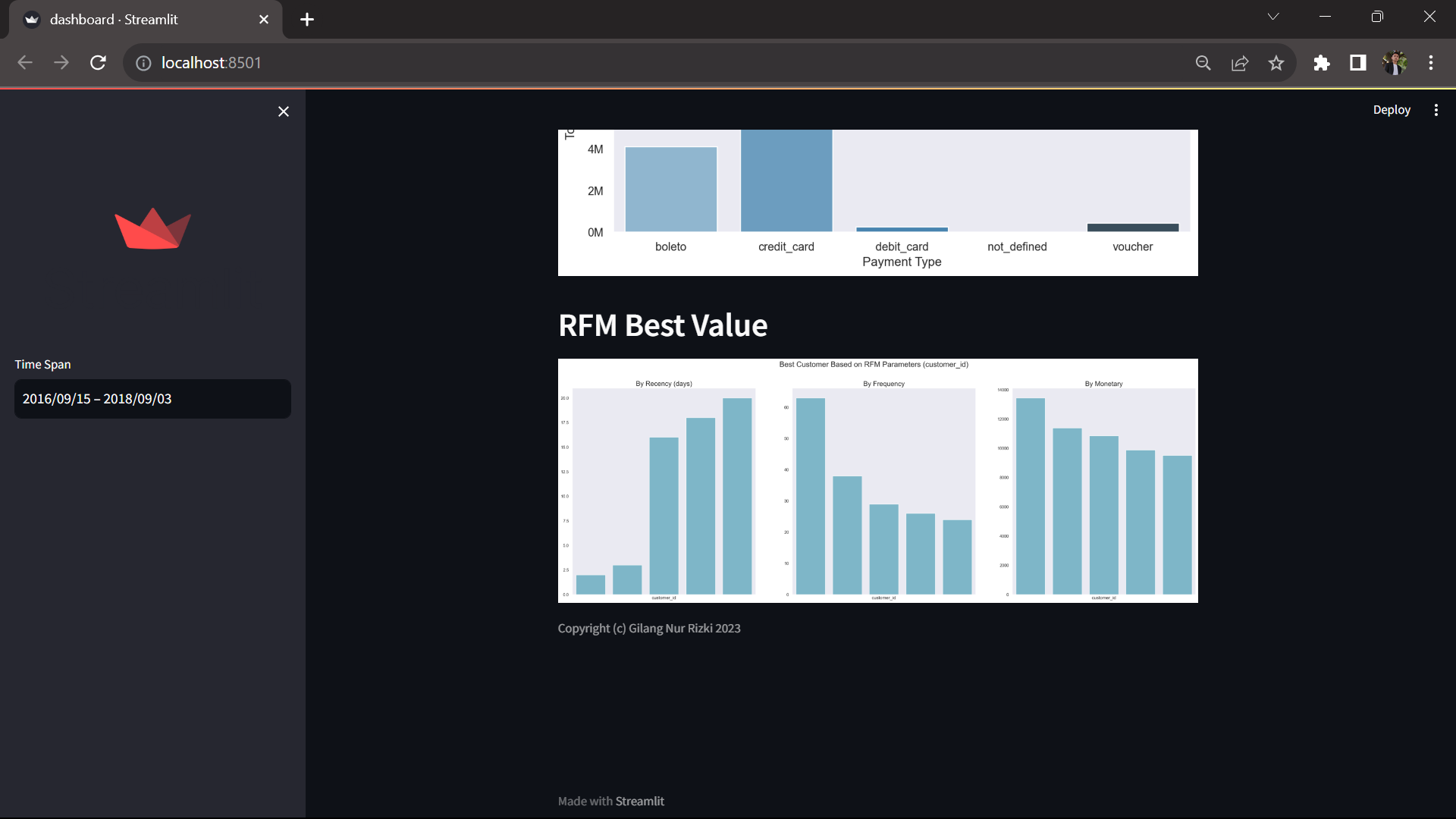This screenshot has width=1456, height=819.
Task: Share this page using the share icon
Action: 1240,63
